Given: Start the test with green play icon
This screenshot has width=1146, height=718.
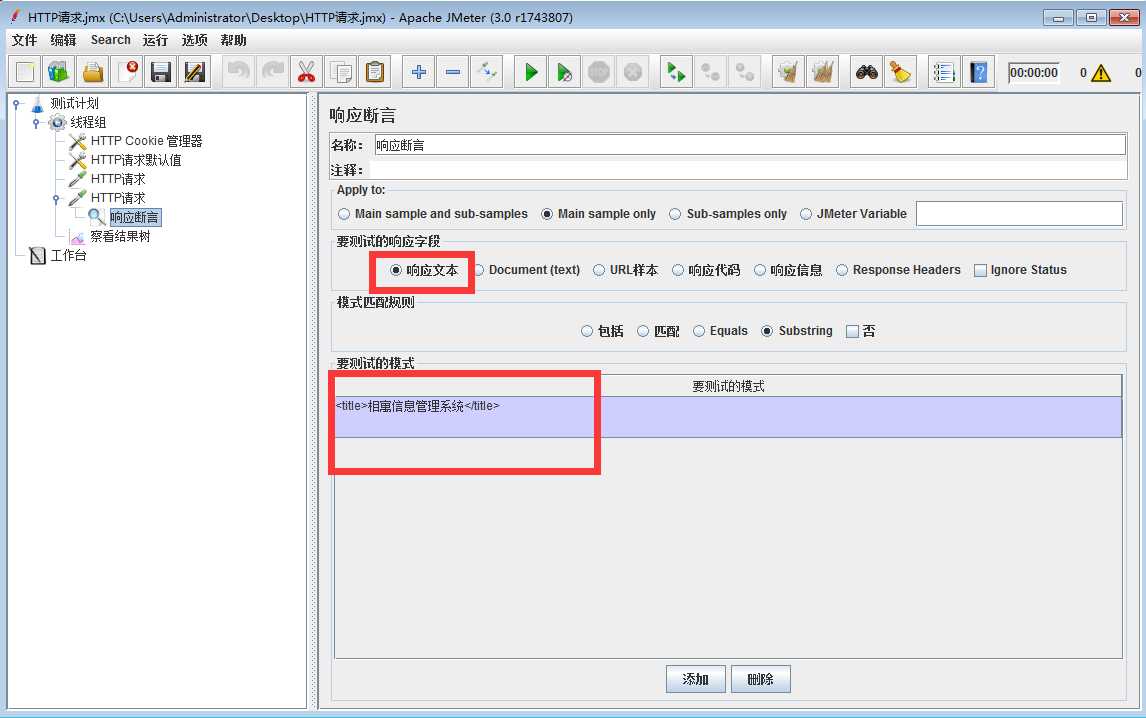Looking at the screenshot, I should 531,72.
